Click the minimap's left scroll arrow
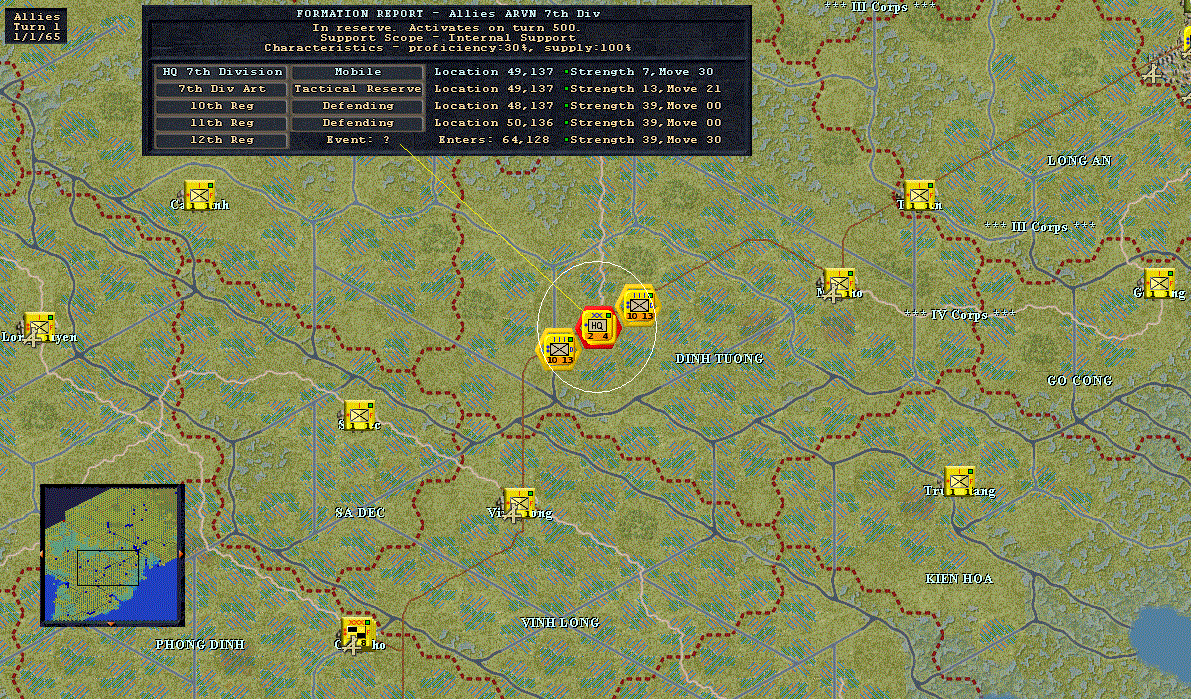 (x=43, y=555)
